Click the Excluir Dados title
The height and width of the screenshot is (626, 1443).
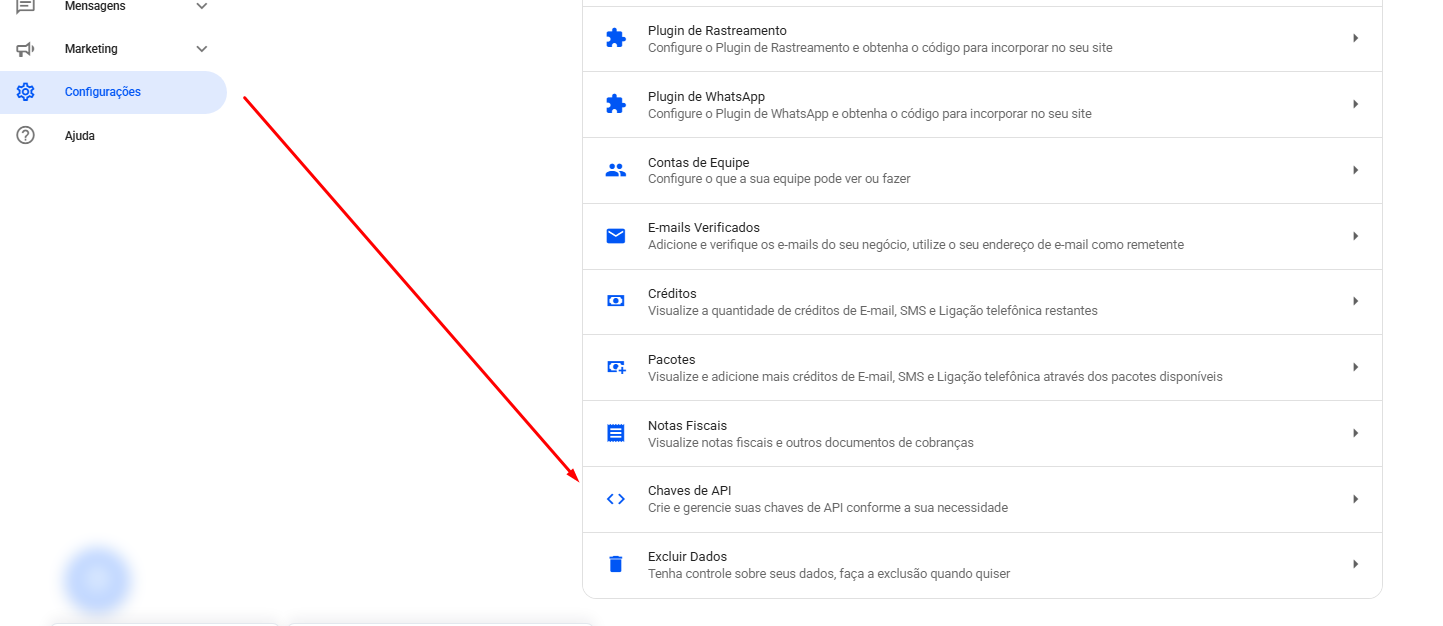[x=687, y=557]
